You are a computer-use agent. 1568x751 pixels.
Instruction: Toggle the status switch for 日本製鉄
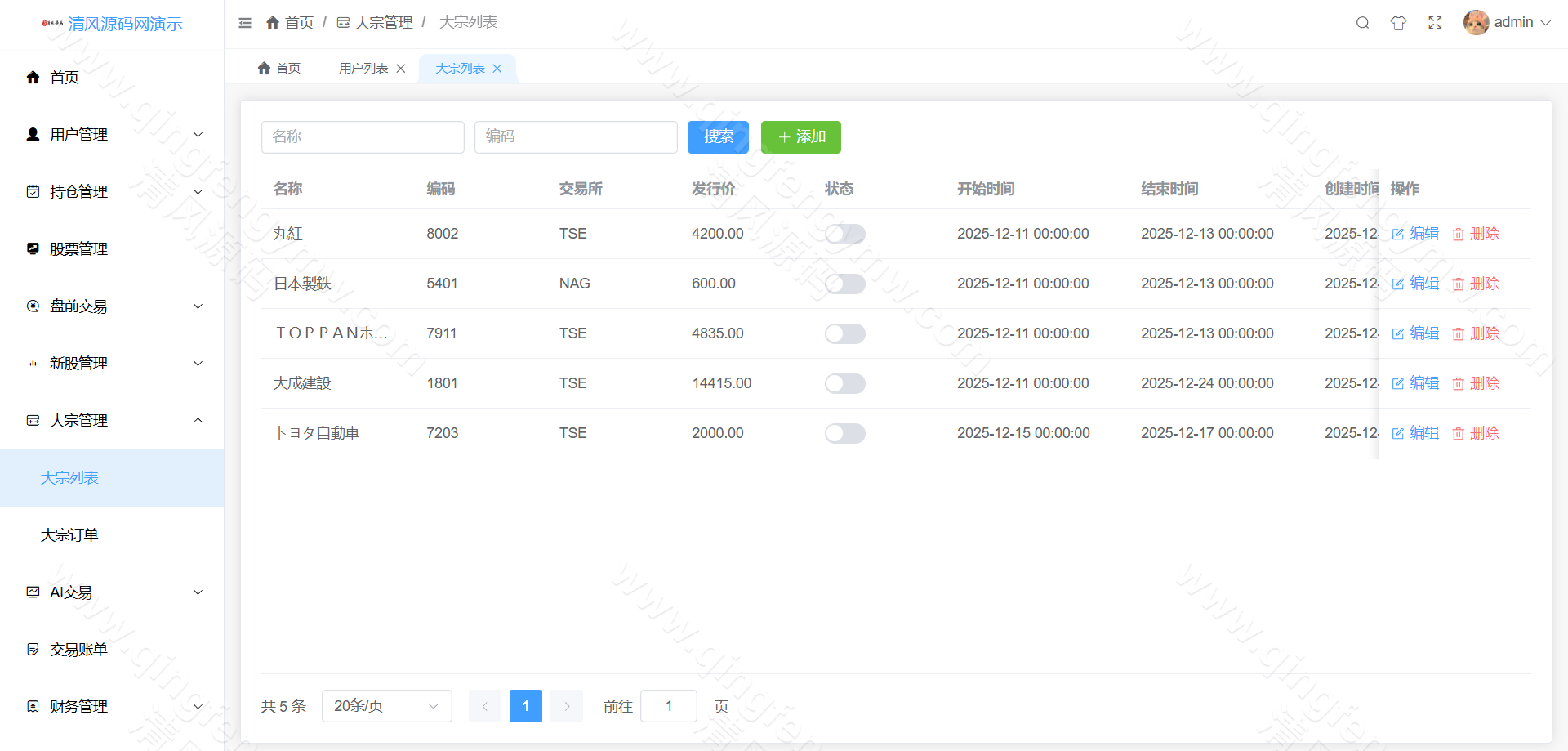(x=845, y=284)
